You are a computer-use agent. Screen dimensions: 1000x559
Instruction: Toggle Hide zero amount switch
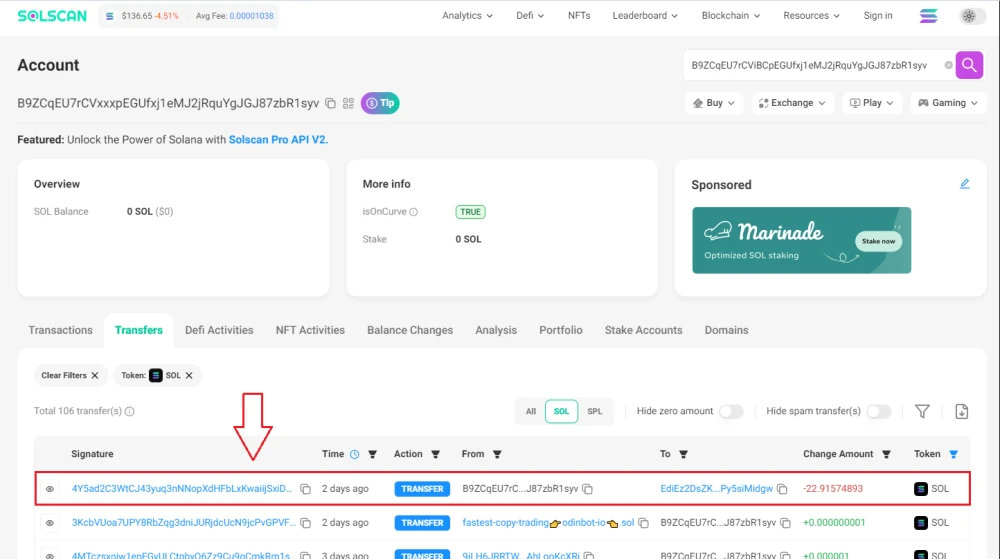pos(731,411)
